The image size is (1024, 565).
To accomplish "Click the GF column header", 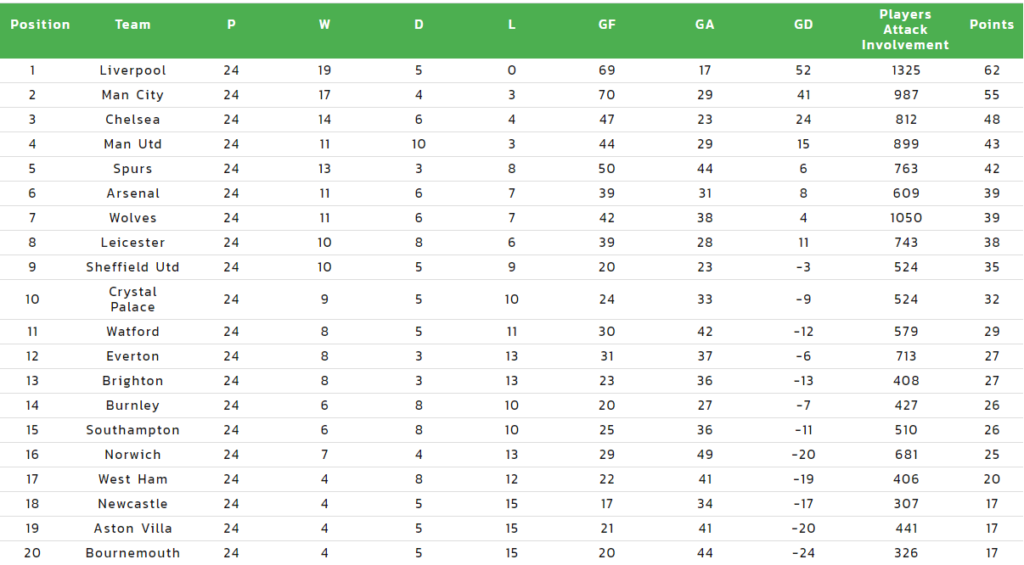I will click(607, 25).
